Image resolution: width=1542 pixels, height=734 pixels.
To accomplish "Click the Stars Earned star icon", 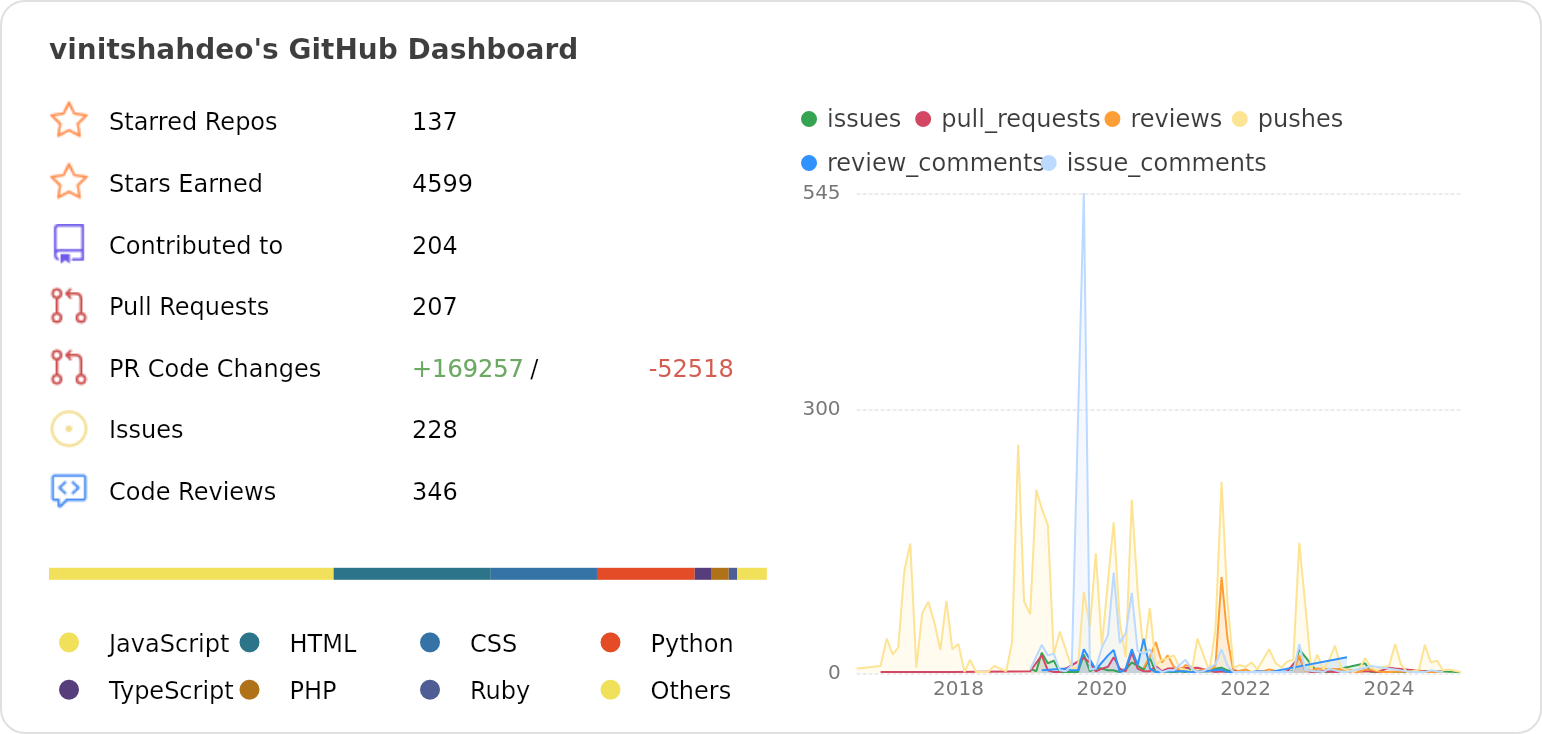I will click(x=68, y=182).
